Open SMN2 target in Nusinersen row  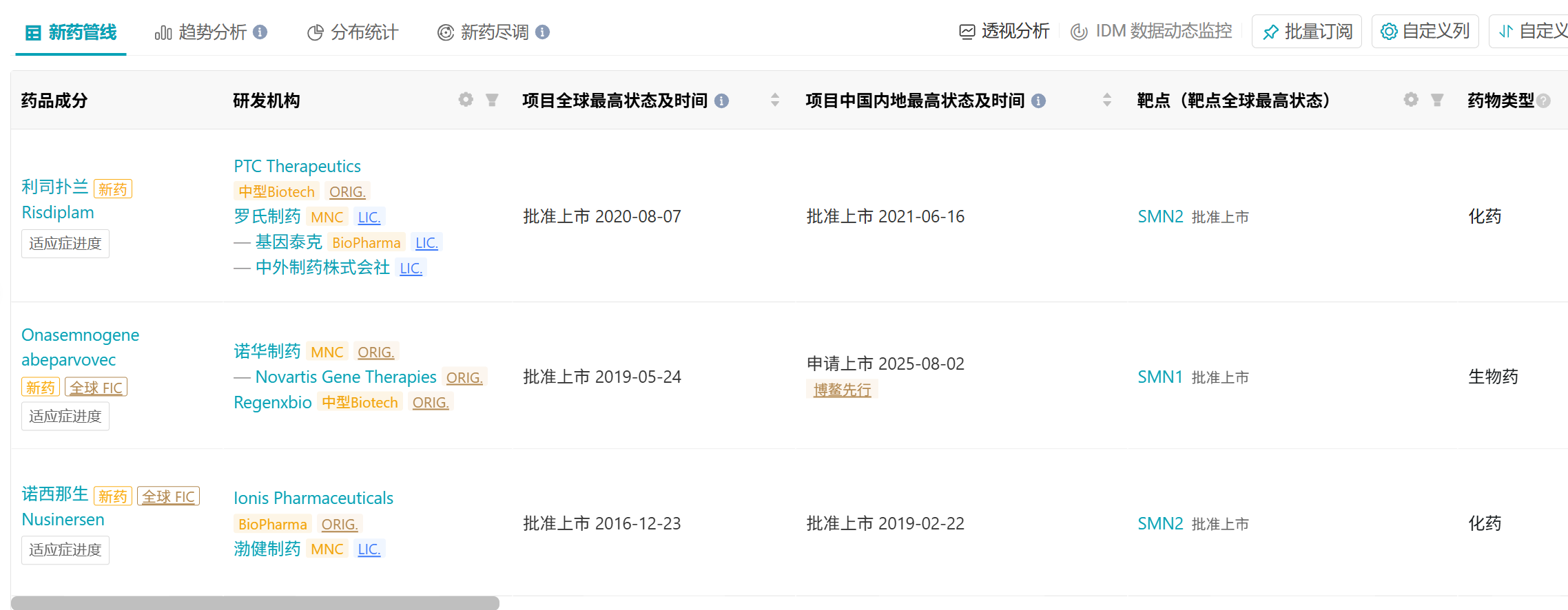(x=1160, y=524)
